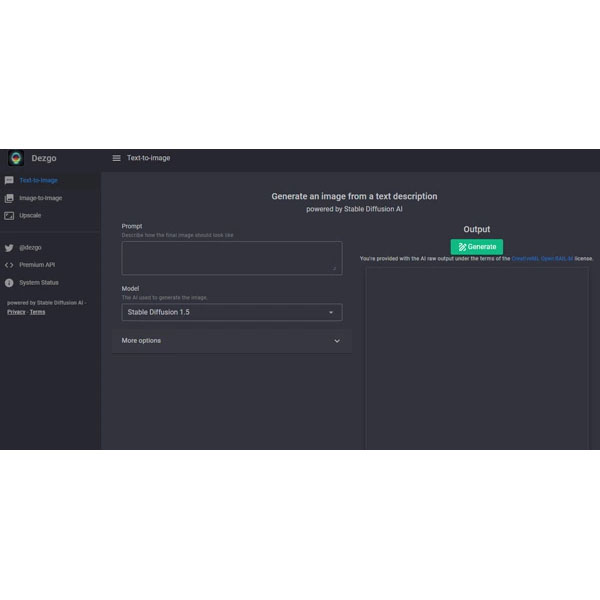
Task: Click the Premium API code brackets icon
Action: click(x=9, y=265)
